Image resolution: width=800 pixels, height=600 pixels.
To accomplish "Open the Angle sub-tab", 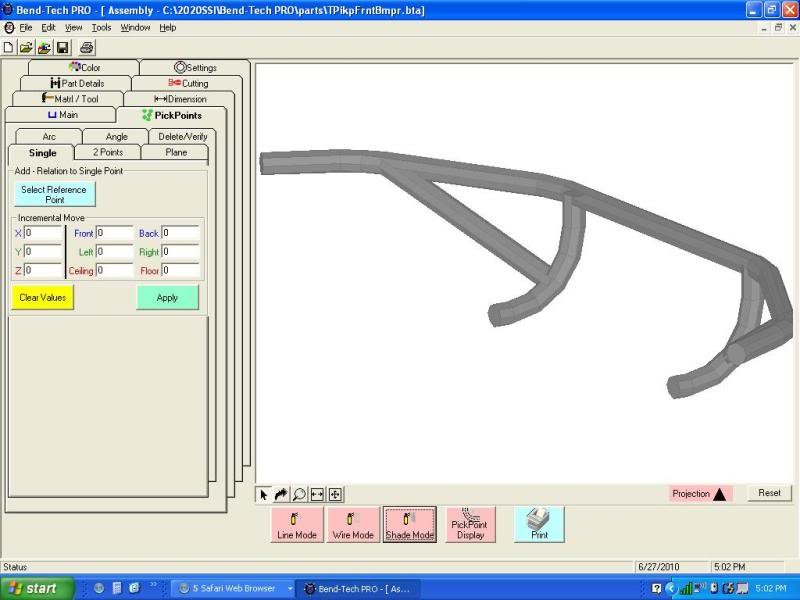I will tap(116, 137).
